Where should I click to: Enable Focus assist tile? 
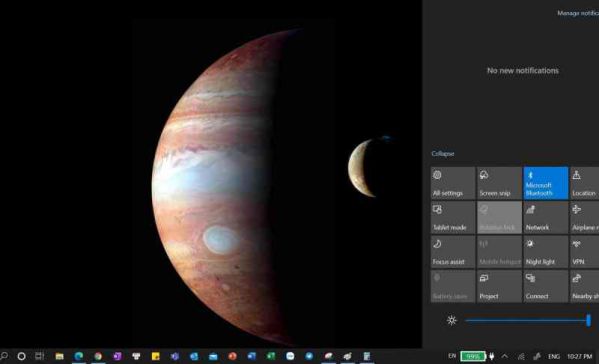point(453,252)
